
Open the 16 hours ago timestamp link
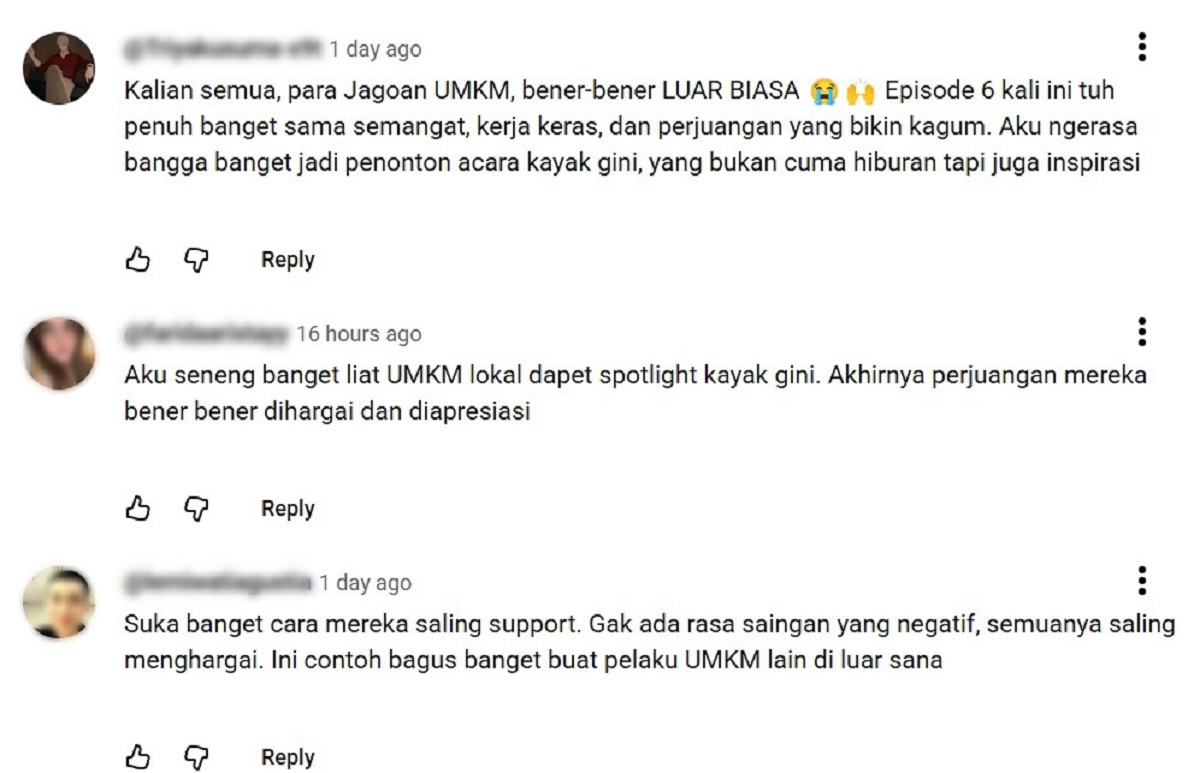coord(359,334)
